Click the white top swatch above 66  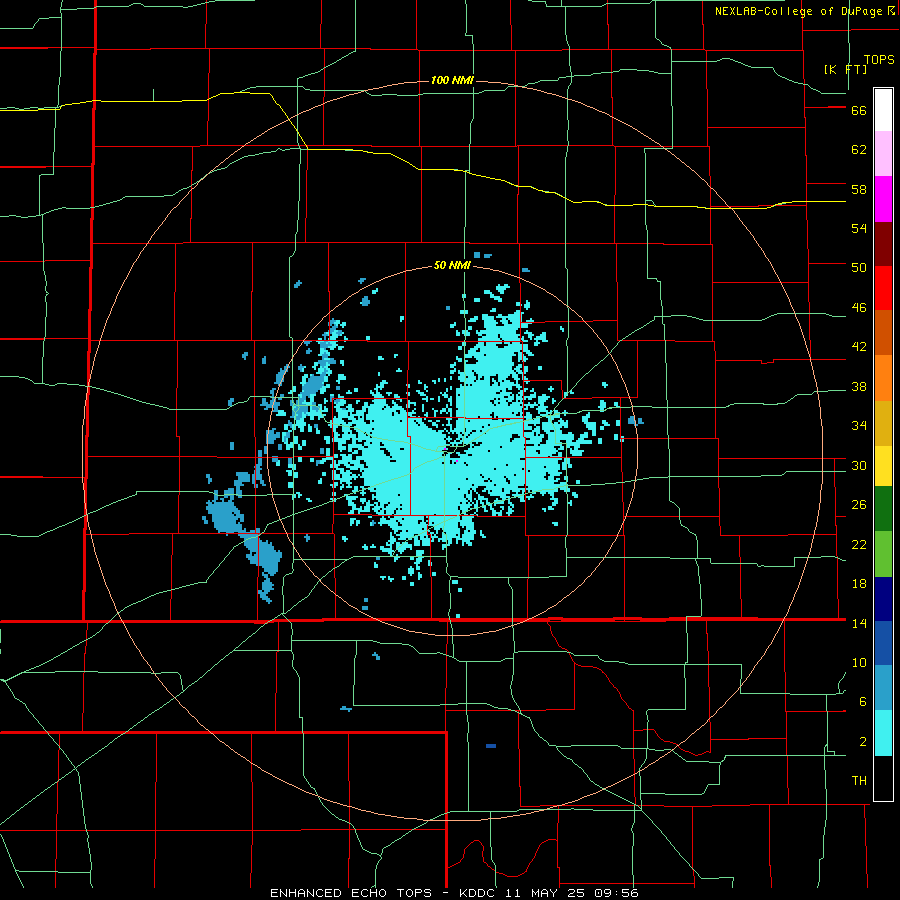click(883, 110)
